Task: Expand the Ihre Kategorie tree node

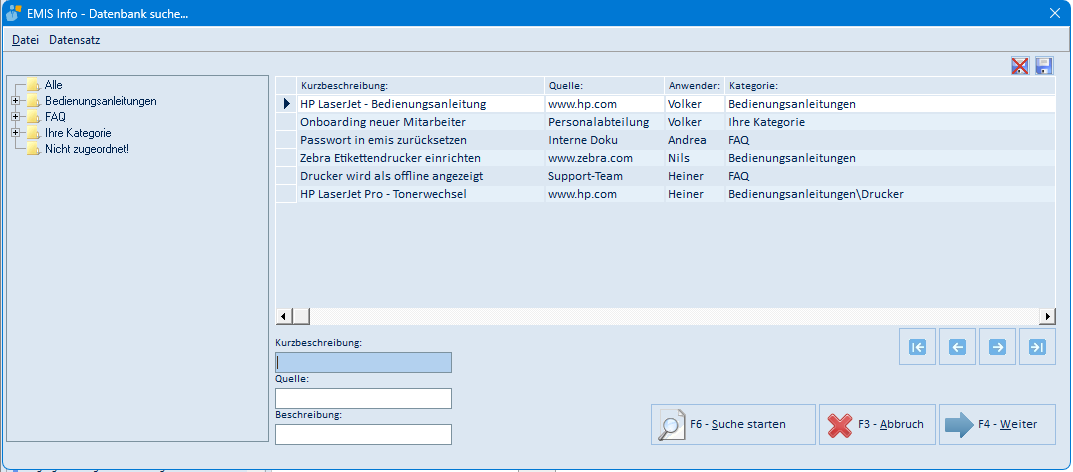Action: click(x=15, y=133)
